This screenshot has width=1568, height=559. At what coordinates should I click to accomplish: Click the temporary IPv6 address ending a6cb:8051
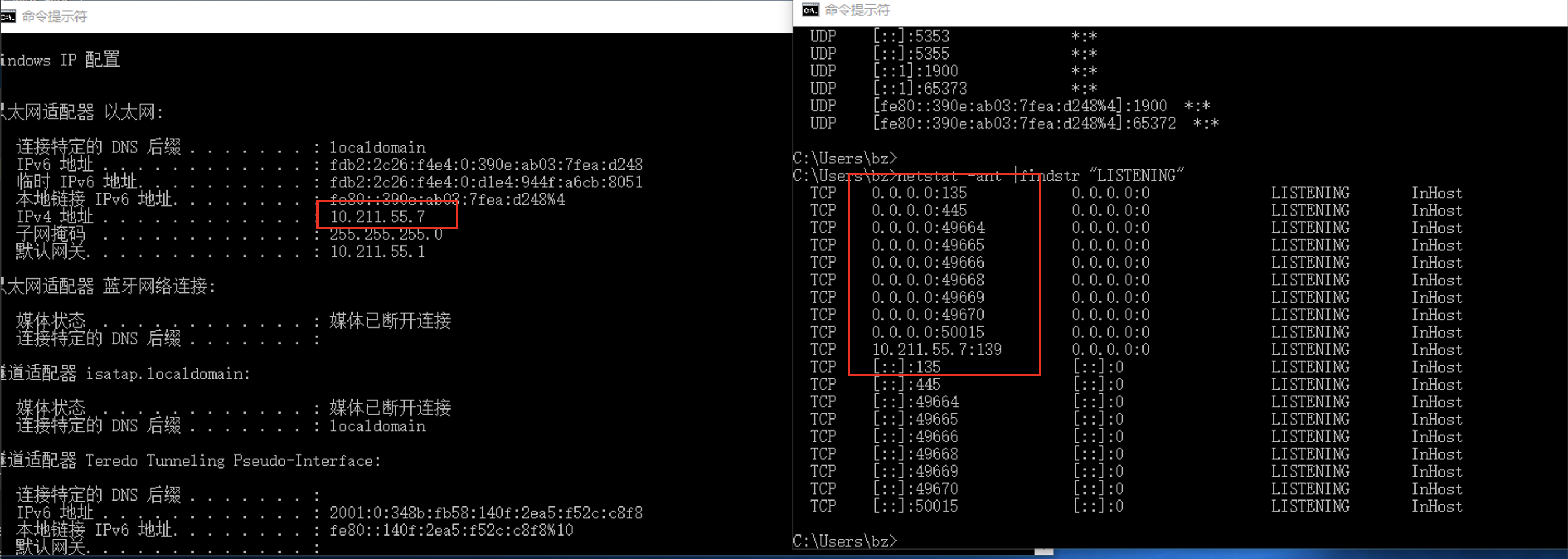486,182
